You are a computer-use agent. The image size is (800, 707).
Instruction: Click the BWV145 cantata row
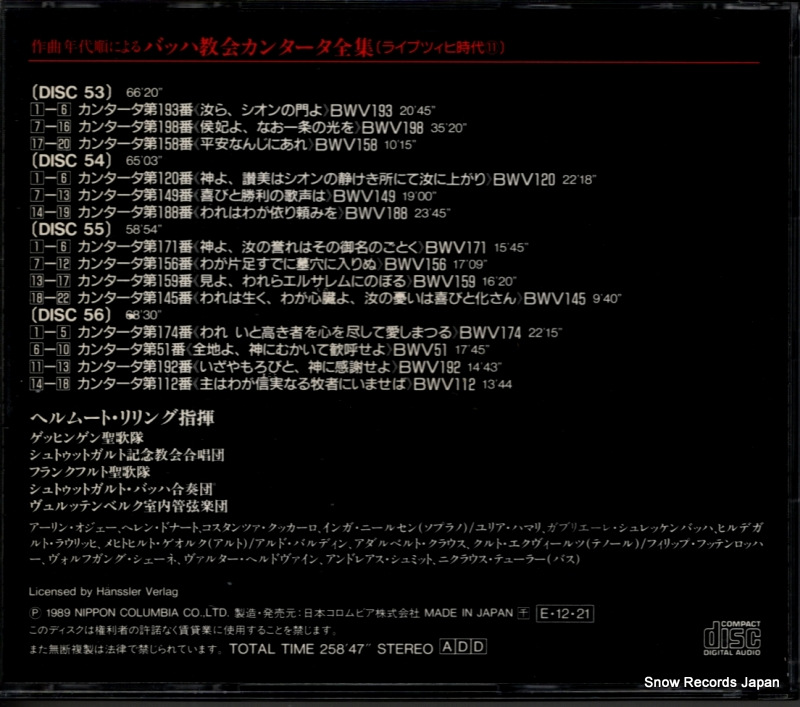click(326, 298)
